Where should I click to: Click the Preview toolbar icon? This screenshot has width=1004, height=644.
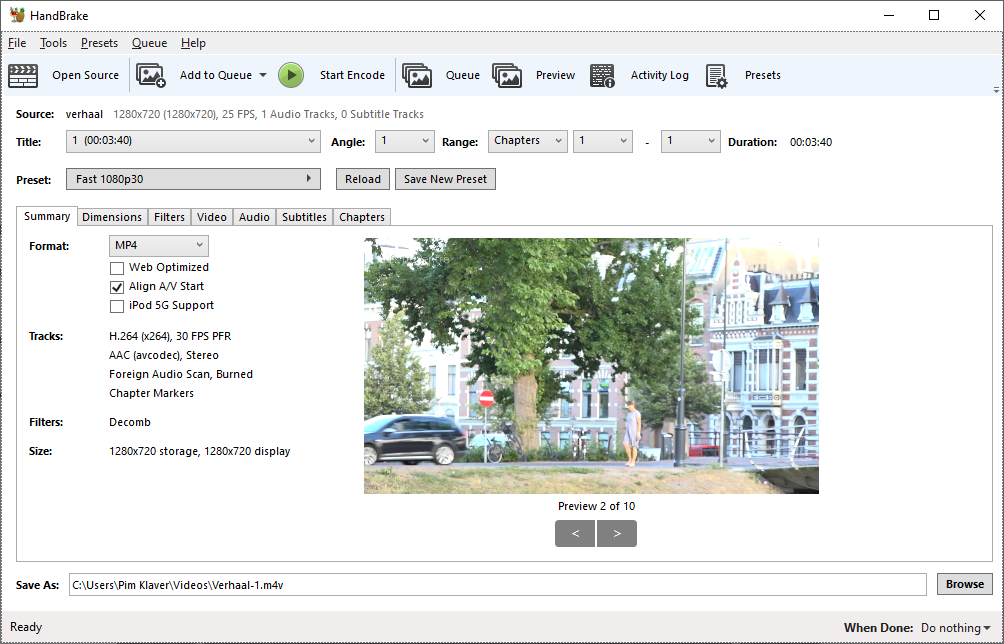coord(507,76)
